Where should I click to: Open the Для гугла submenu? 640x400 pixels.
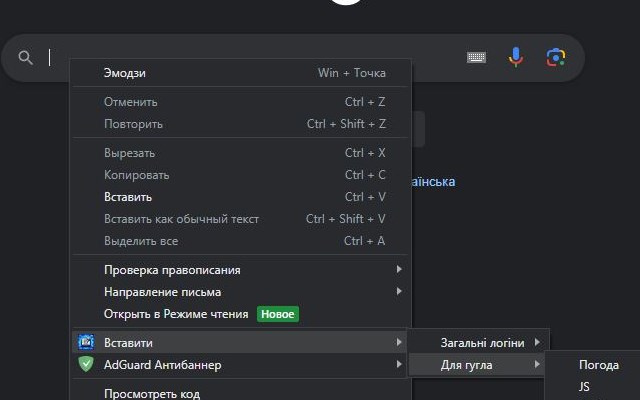click(x=468, y=365)
